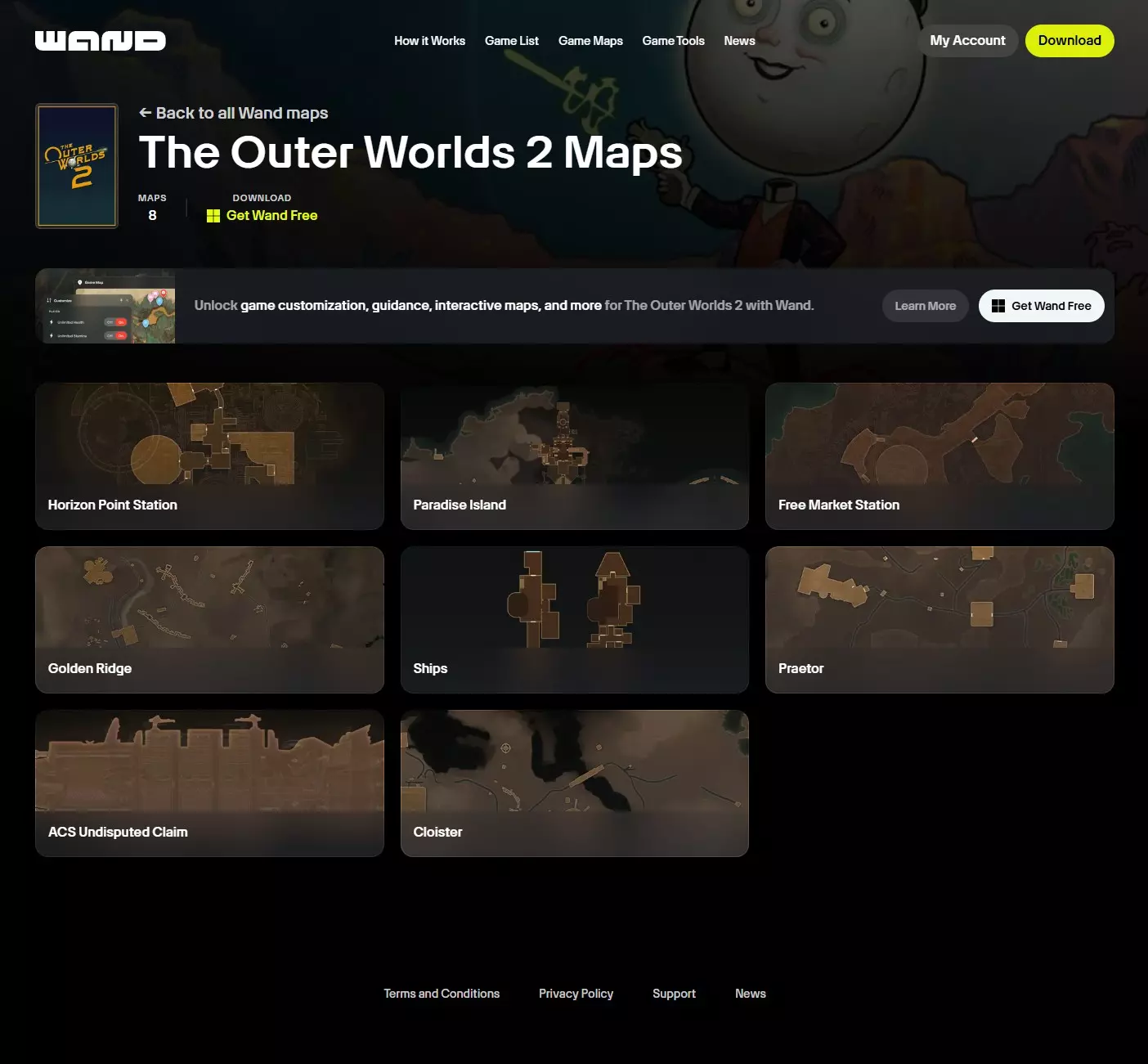1148x1064 pixels.
Task: Click the My Account button
Action: click(x=967, y=41)
